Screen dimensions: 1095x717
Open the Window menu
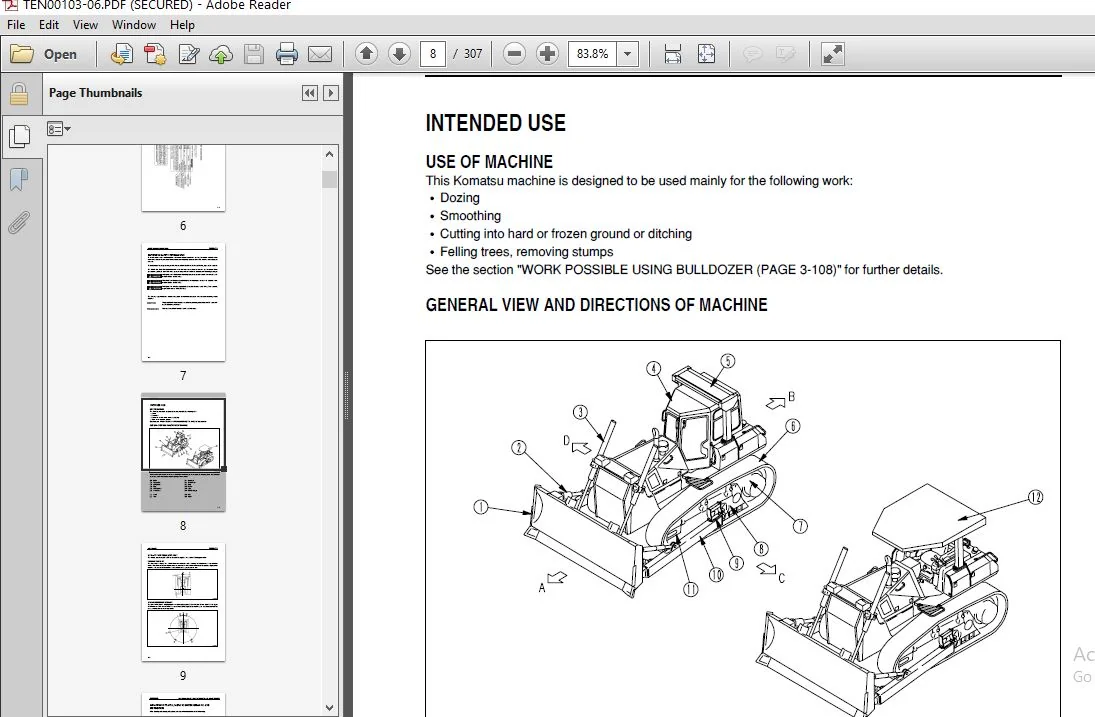pos(134,24)
